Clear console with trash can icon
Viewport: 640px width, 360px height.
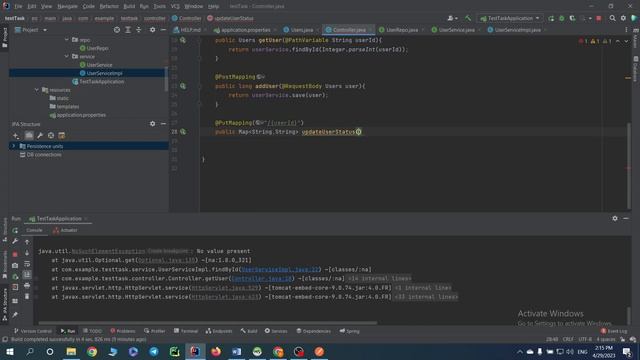tap(27, 296)
